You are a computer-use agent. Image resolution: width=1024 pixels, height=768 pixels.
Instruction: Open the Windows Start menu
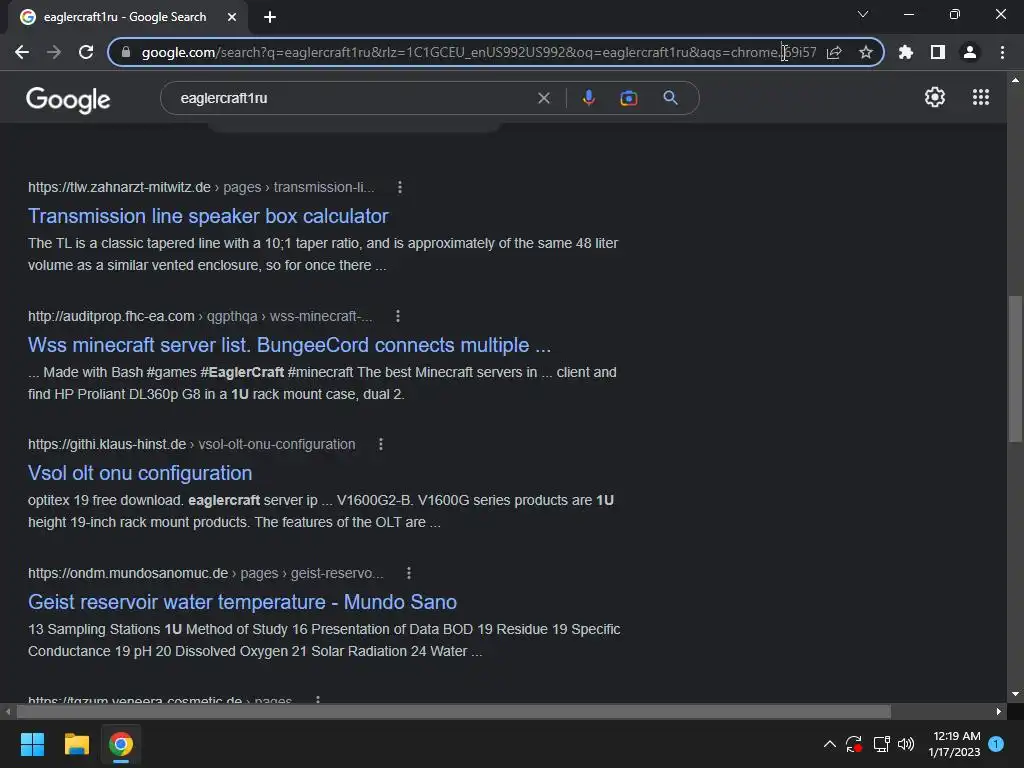click(32, 744)
